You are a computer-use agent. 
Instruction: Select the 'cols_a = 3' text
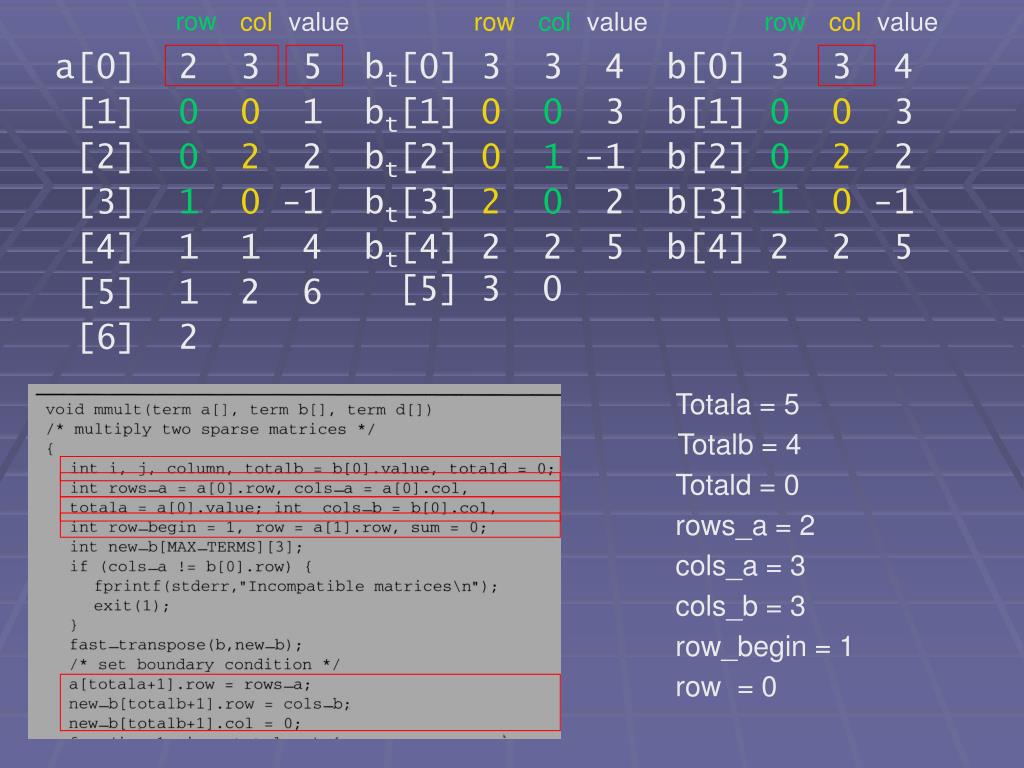pyautogui.click(x=740, y=567)
